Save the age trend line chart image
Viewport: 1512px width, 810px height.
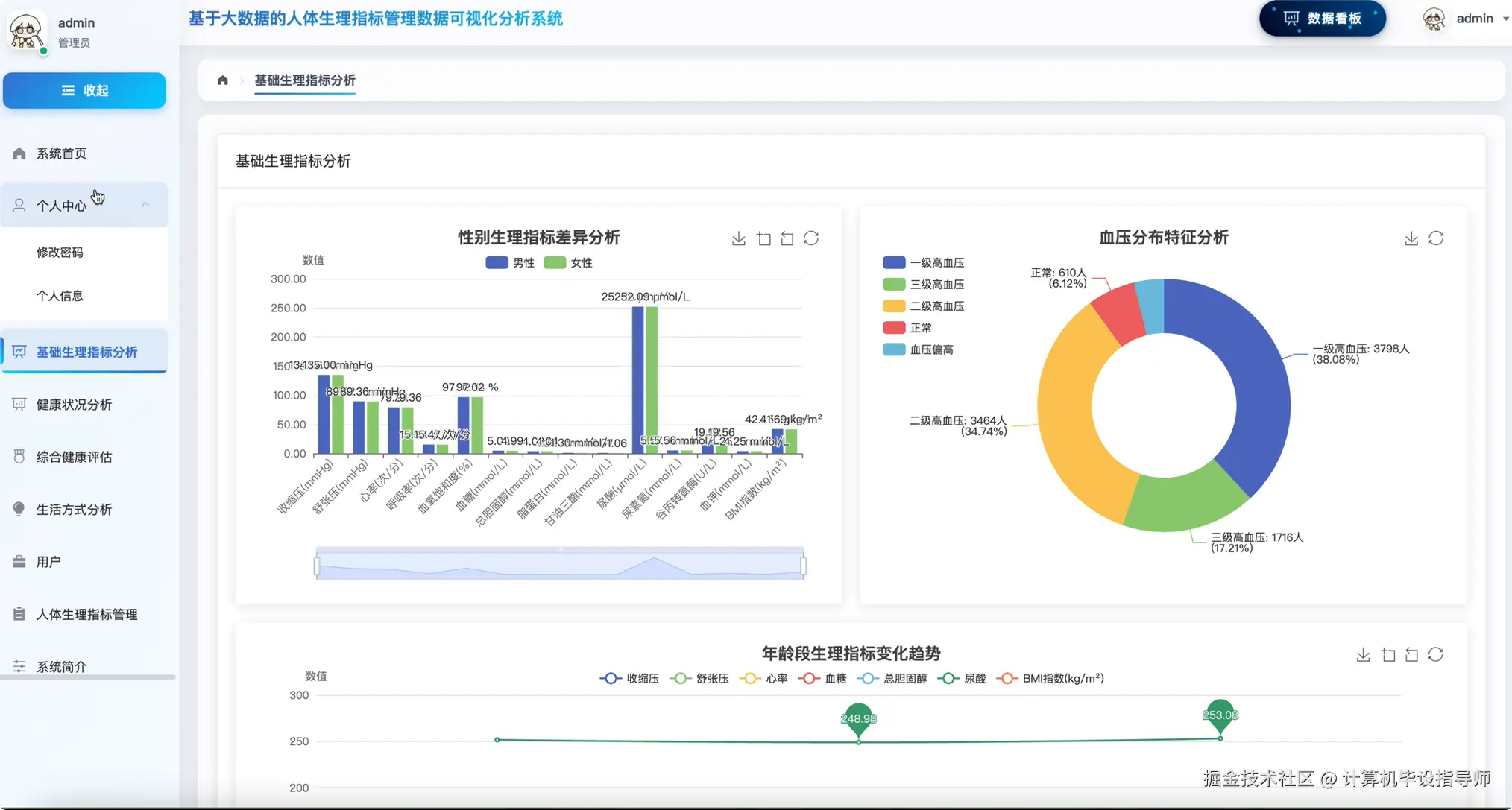[1363, 654]
